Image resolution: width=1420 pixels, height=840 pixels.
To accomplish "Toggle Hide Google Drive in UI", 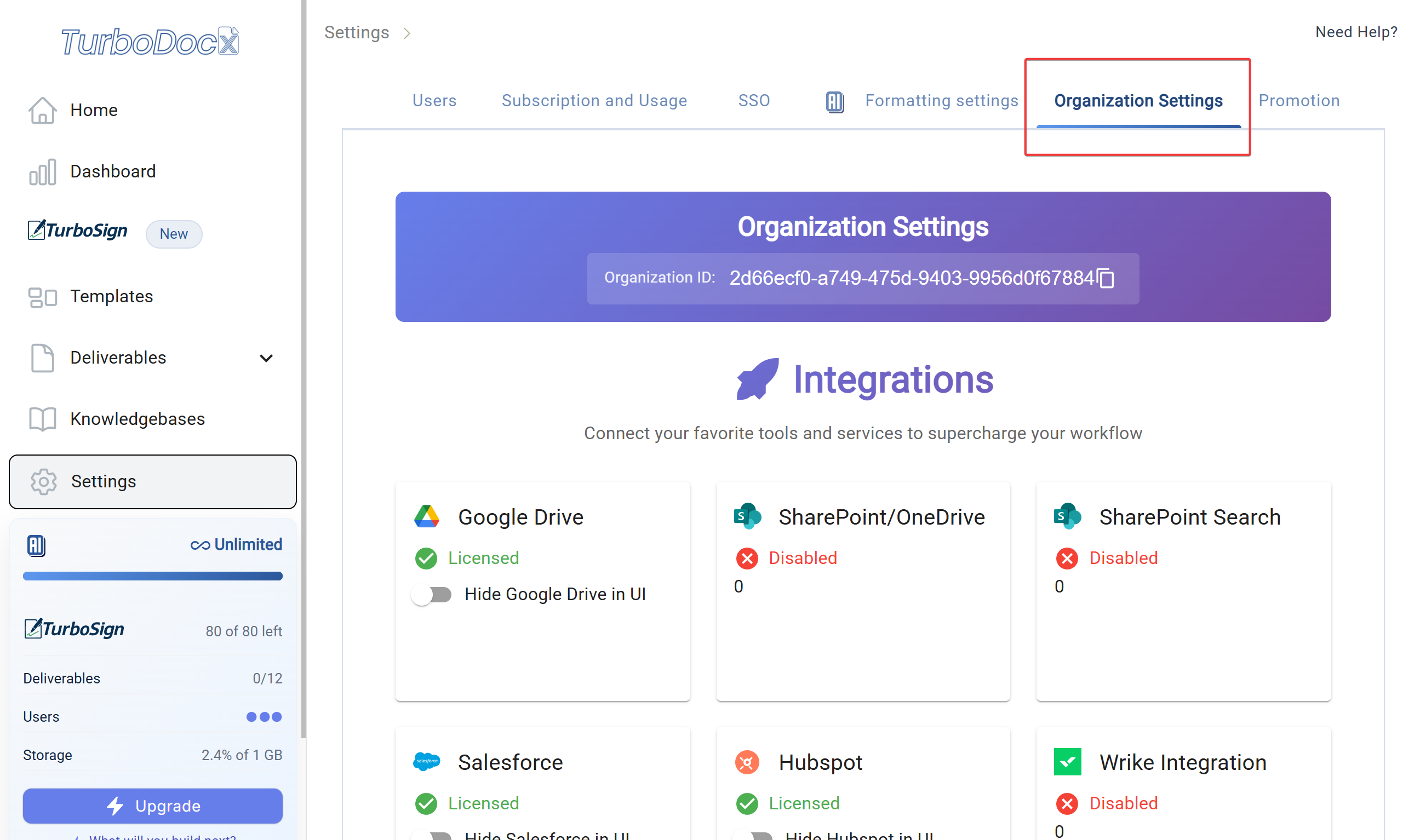I will pos(432,595).
